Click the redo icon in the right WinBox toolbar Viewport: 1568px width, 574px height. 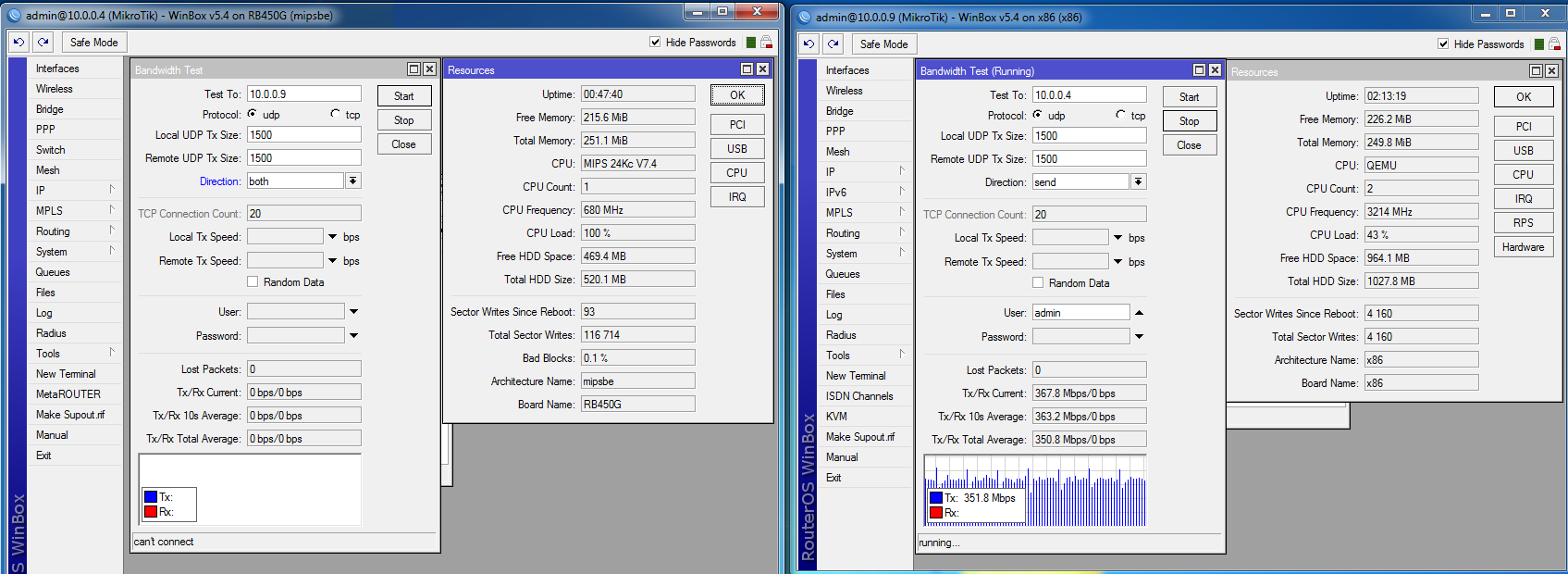point(833,44)
